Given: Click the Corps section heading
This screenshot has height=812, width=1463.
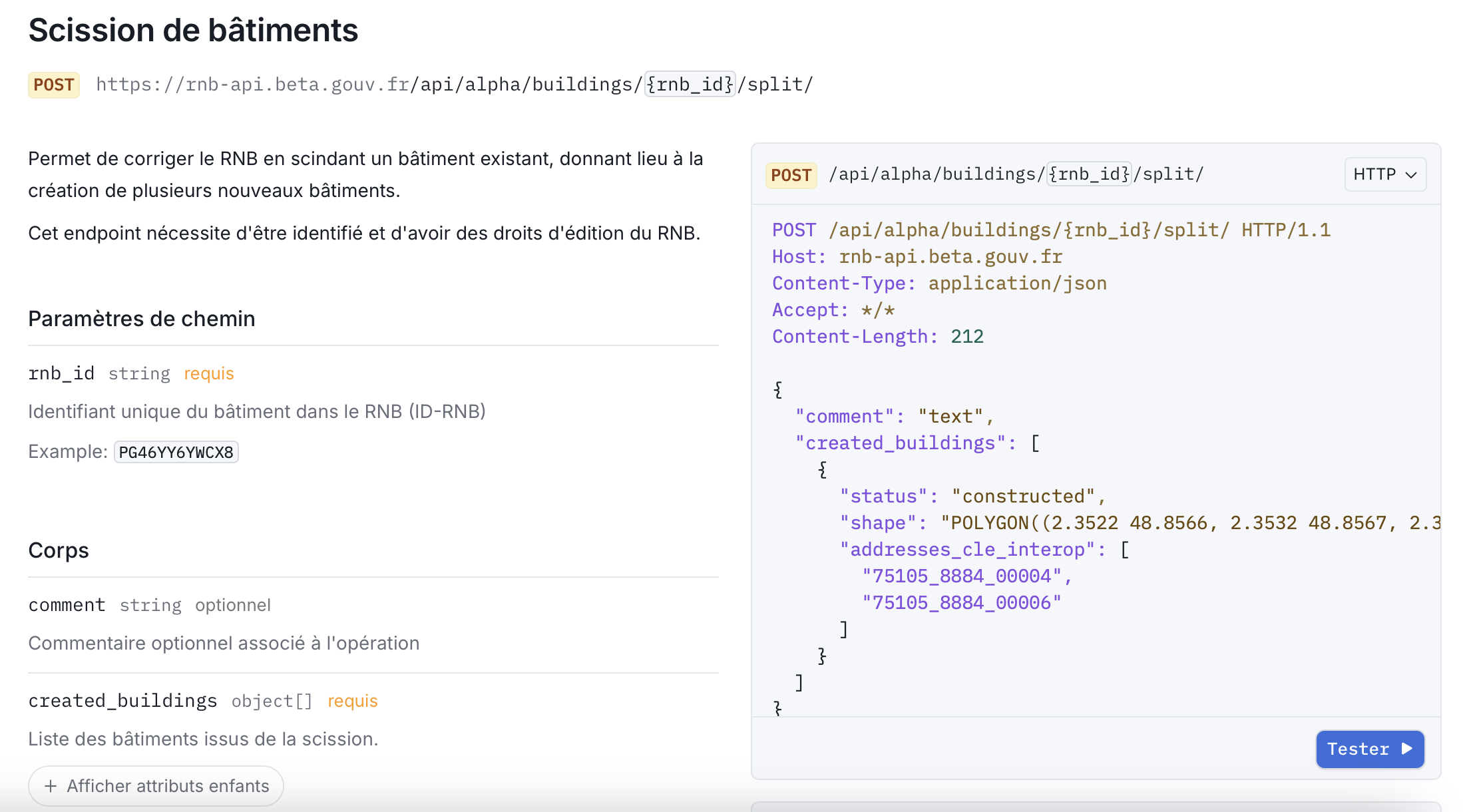Looking at the screenshot, I should [x=59, y=550].
